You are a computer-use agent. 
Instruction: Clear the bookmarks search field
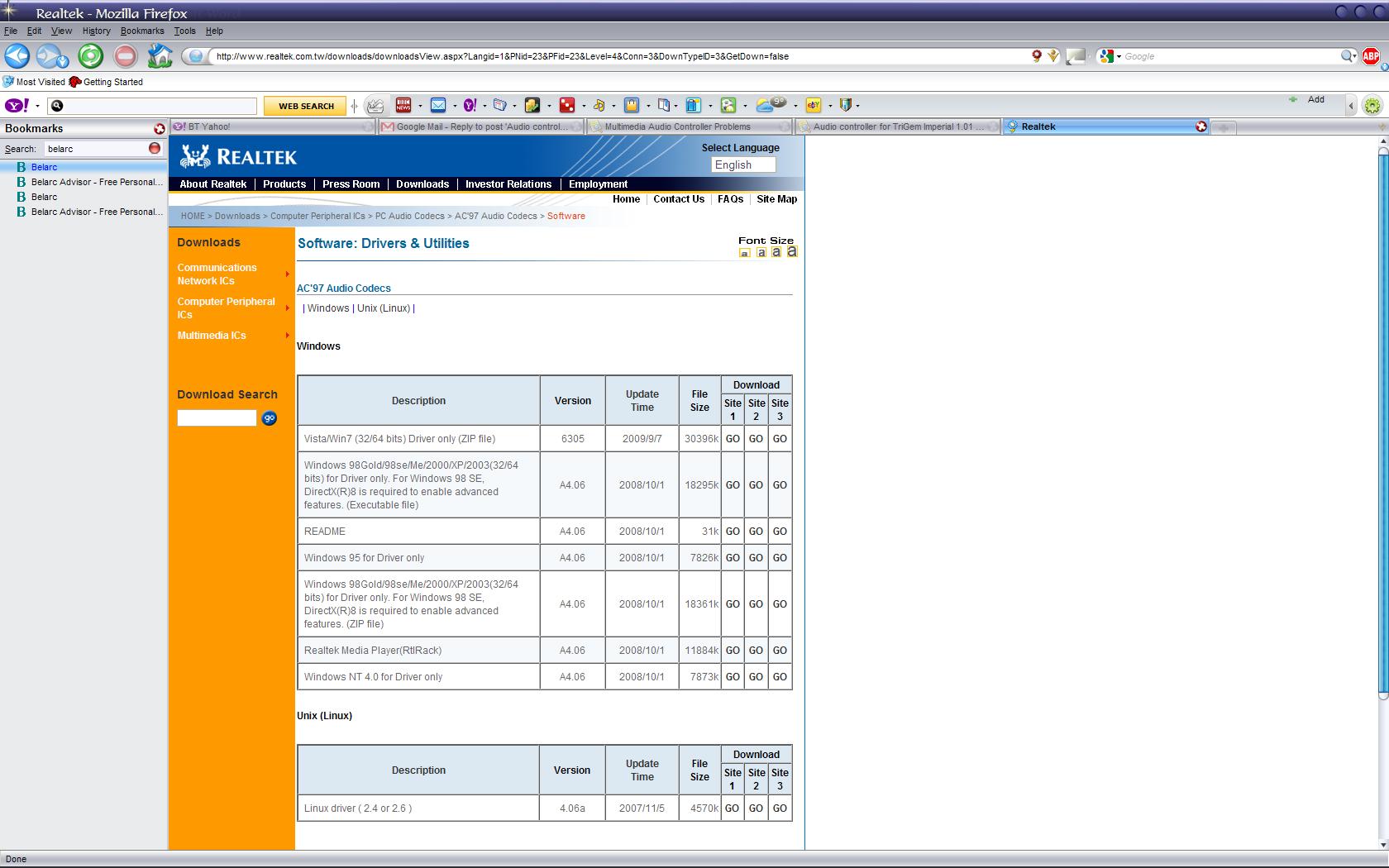pyautogui.click(x=155, y=148)
